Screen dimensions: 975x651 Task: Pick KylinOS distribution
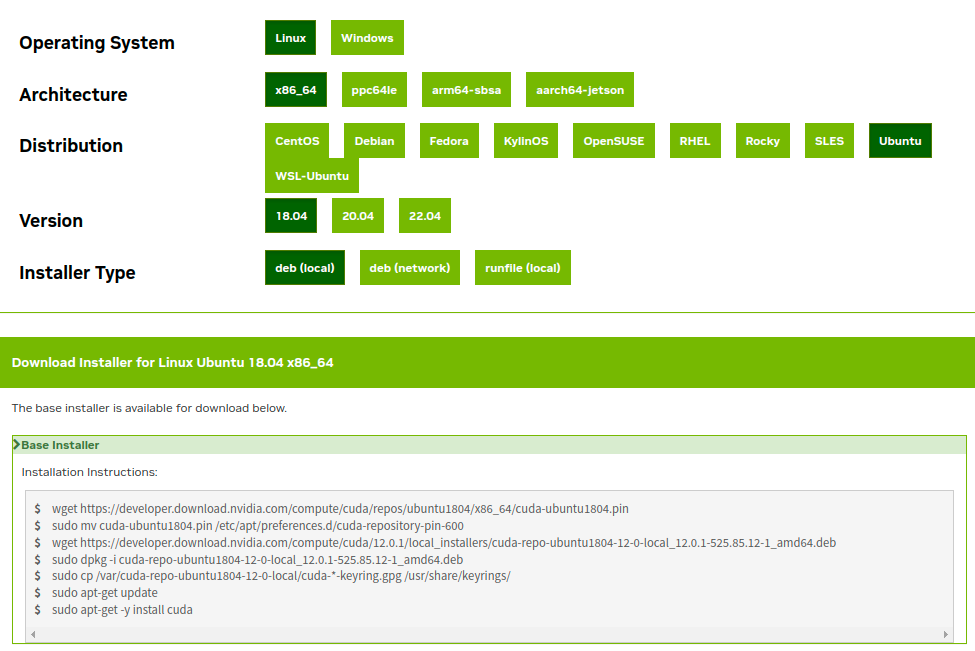coord(526,141)
